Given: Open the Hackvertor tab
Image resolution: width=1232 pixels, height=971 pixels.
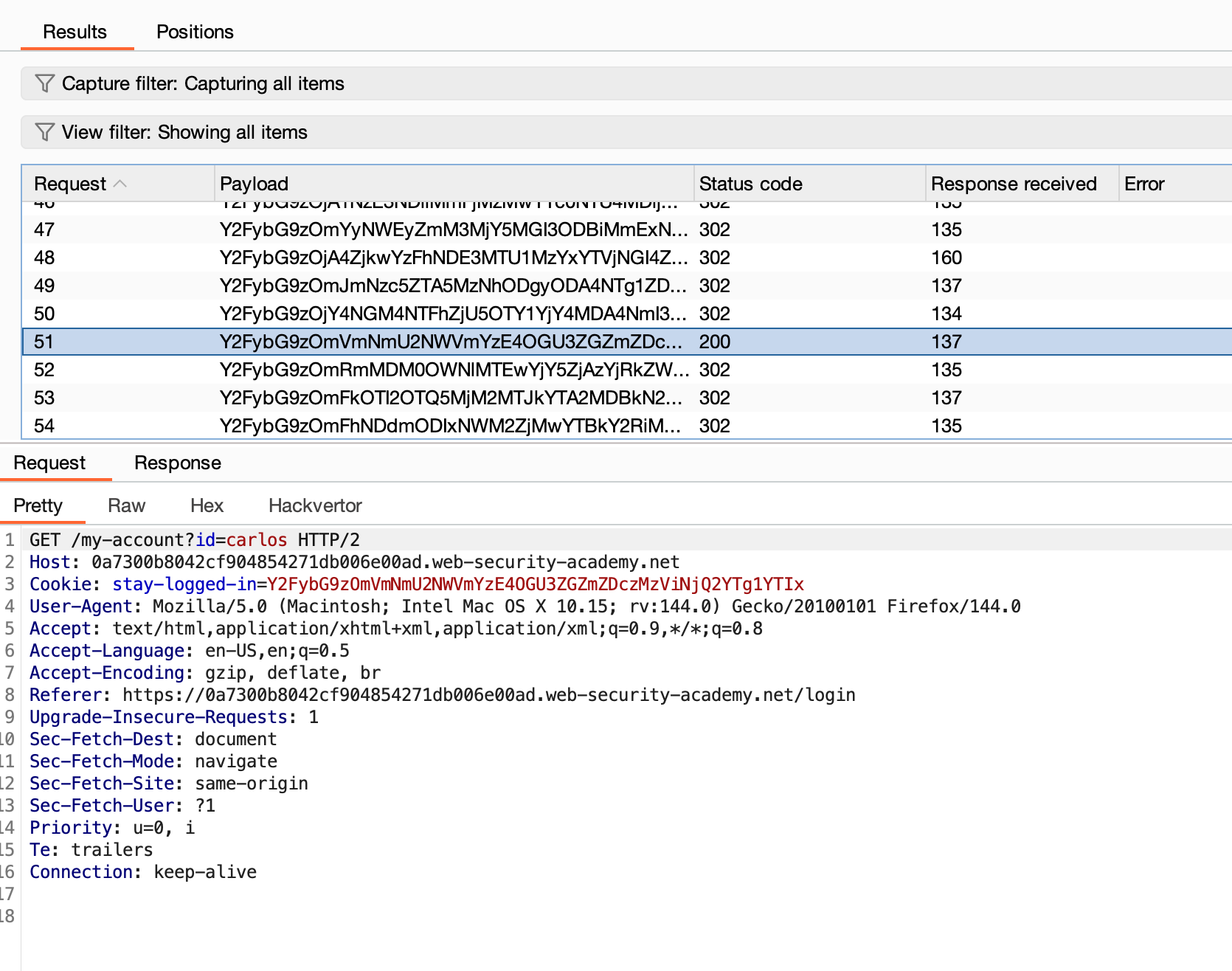Looking at the screenshot, I should 315,505.
